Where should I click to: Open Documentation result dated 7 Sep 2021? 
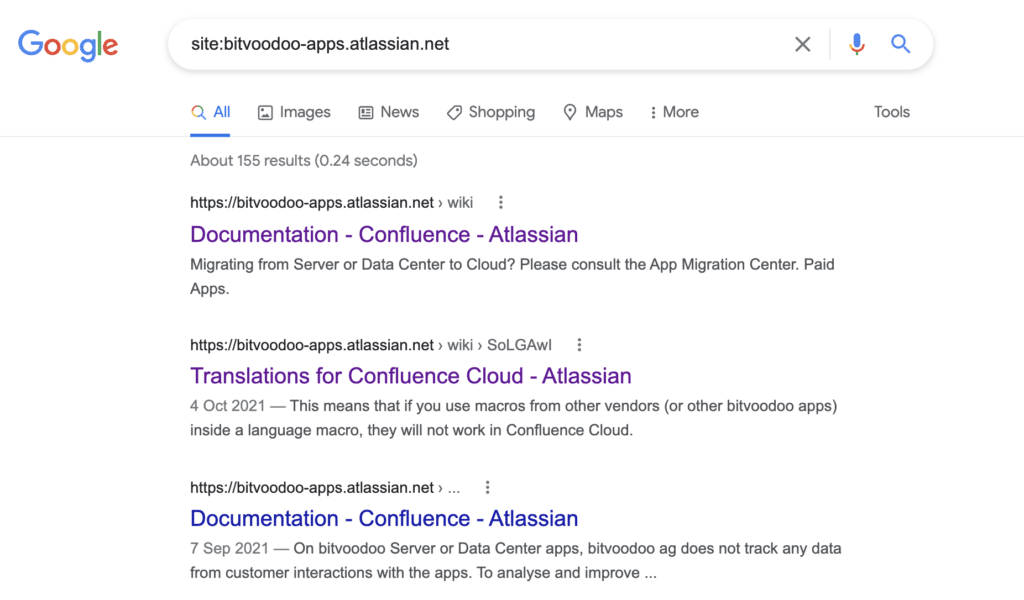(384, 518)
